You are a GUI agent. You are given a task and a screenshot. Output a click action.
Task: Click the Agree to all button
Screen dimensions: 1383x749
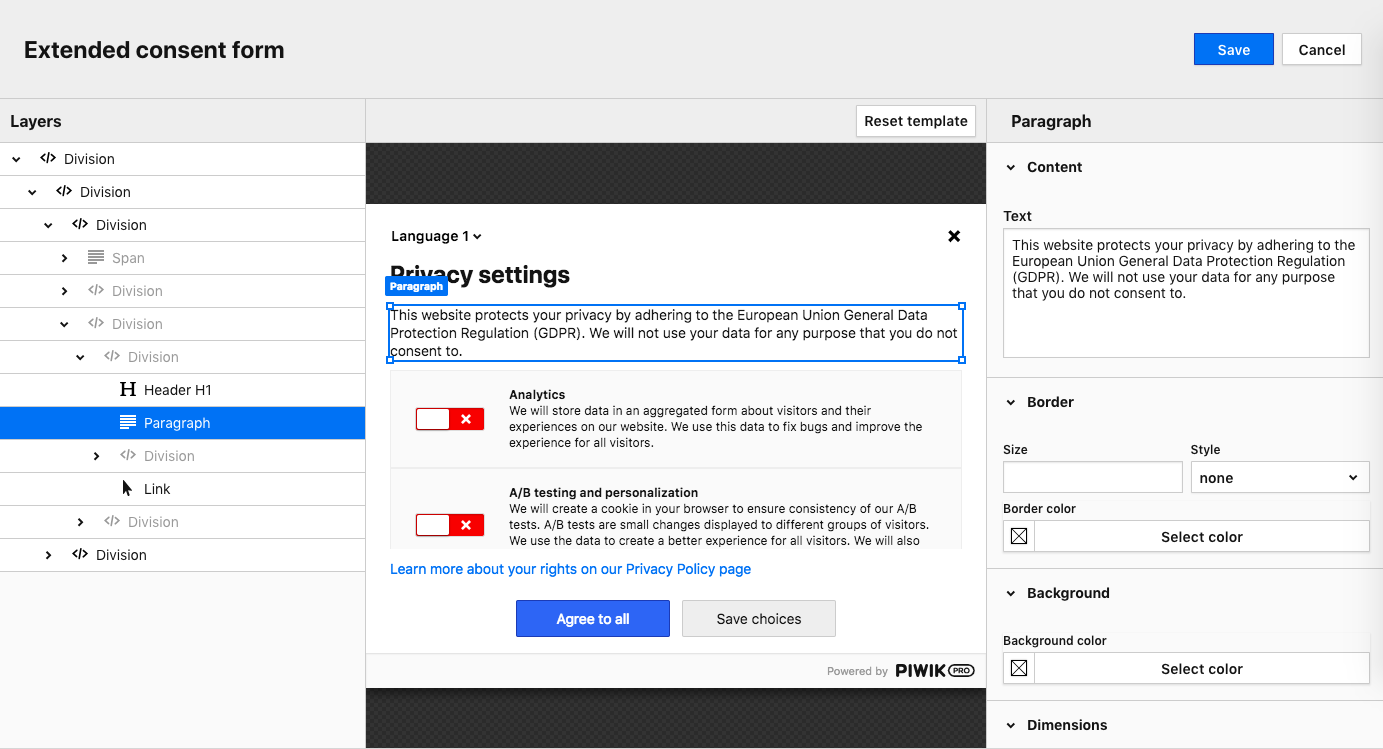[x=593, y=619]
